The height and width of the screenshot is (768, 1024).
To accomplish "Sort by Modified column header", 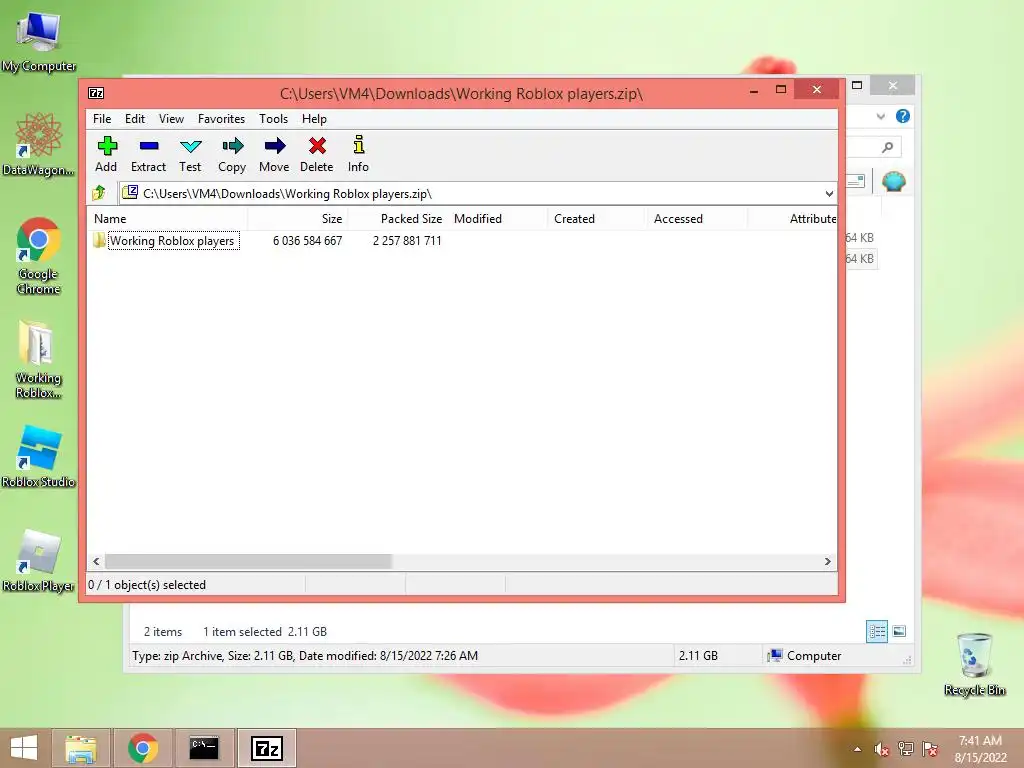I will click(x=498, y=219).
